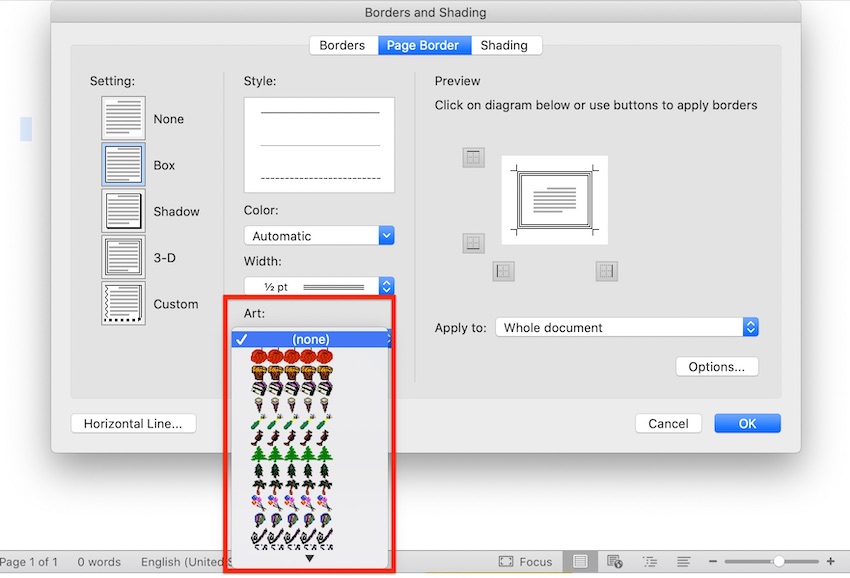Screen dimensions: 850x578
Task: Select the None border setting
Action: [122, 118]
